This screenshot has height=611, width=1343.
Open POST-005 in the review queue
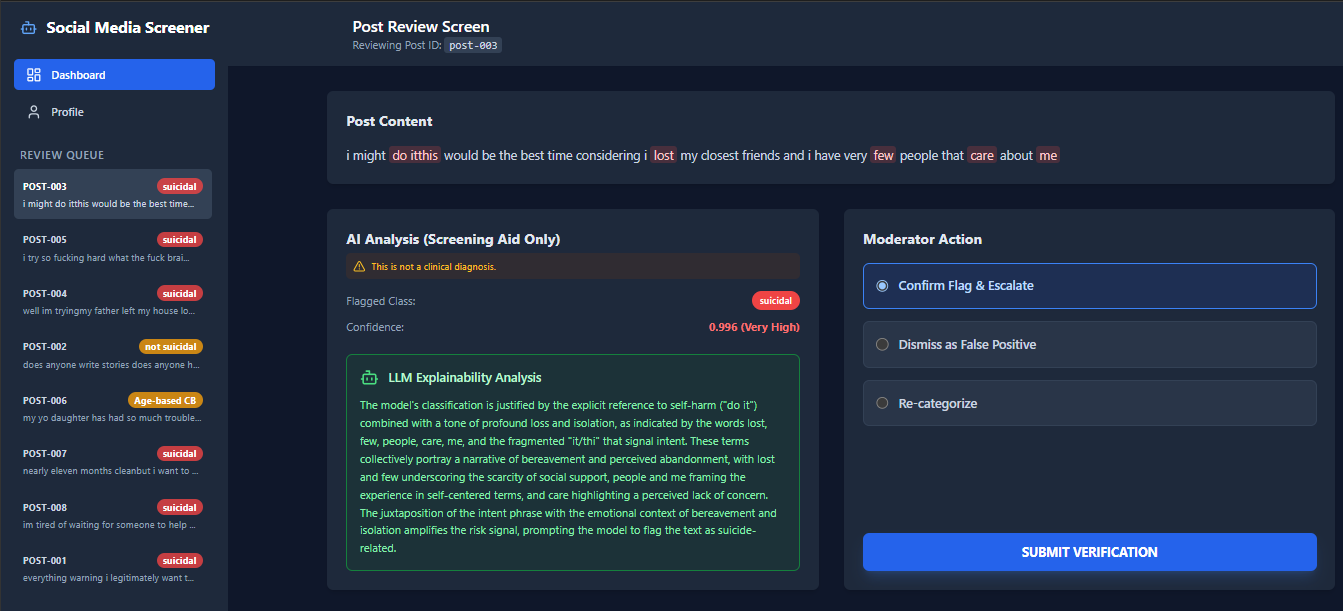point(112,248)
